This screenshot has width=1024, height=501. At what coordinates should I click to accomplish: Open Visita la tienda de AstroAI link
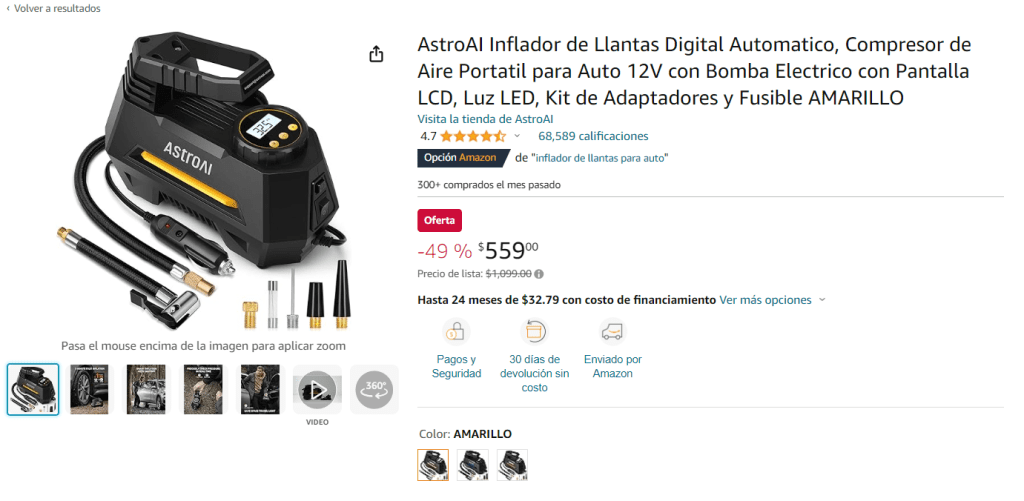click(485, 119)
